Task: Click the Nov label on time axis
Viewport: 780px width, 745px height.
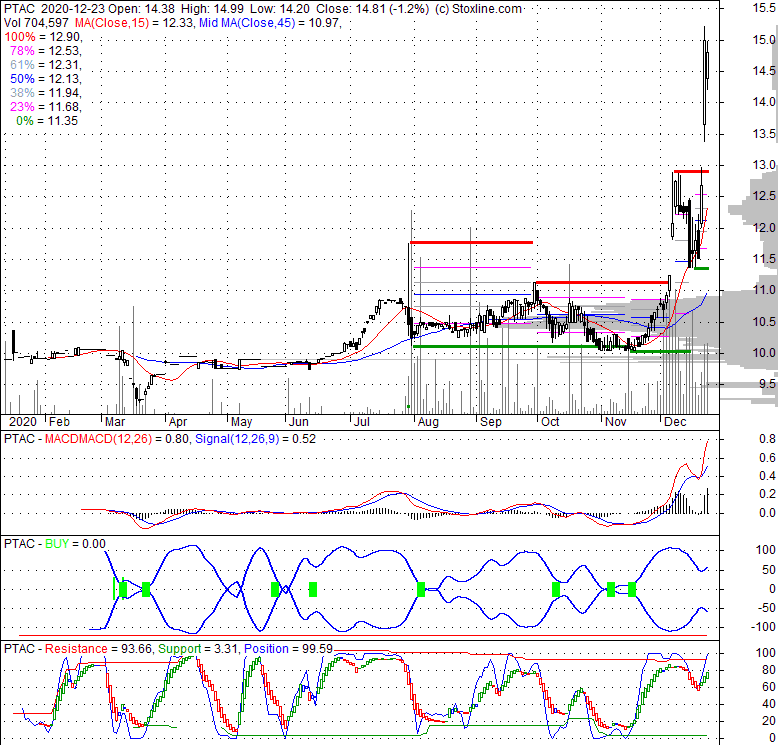Action: [615, 422]
